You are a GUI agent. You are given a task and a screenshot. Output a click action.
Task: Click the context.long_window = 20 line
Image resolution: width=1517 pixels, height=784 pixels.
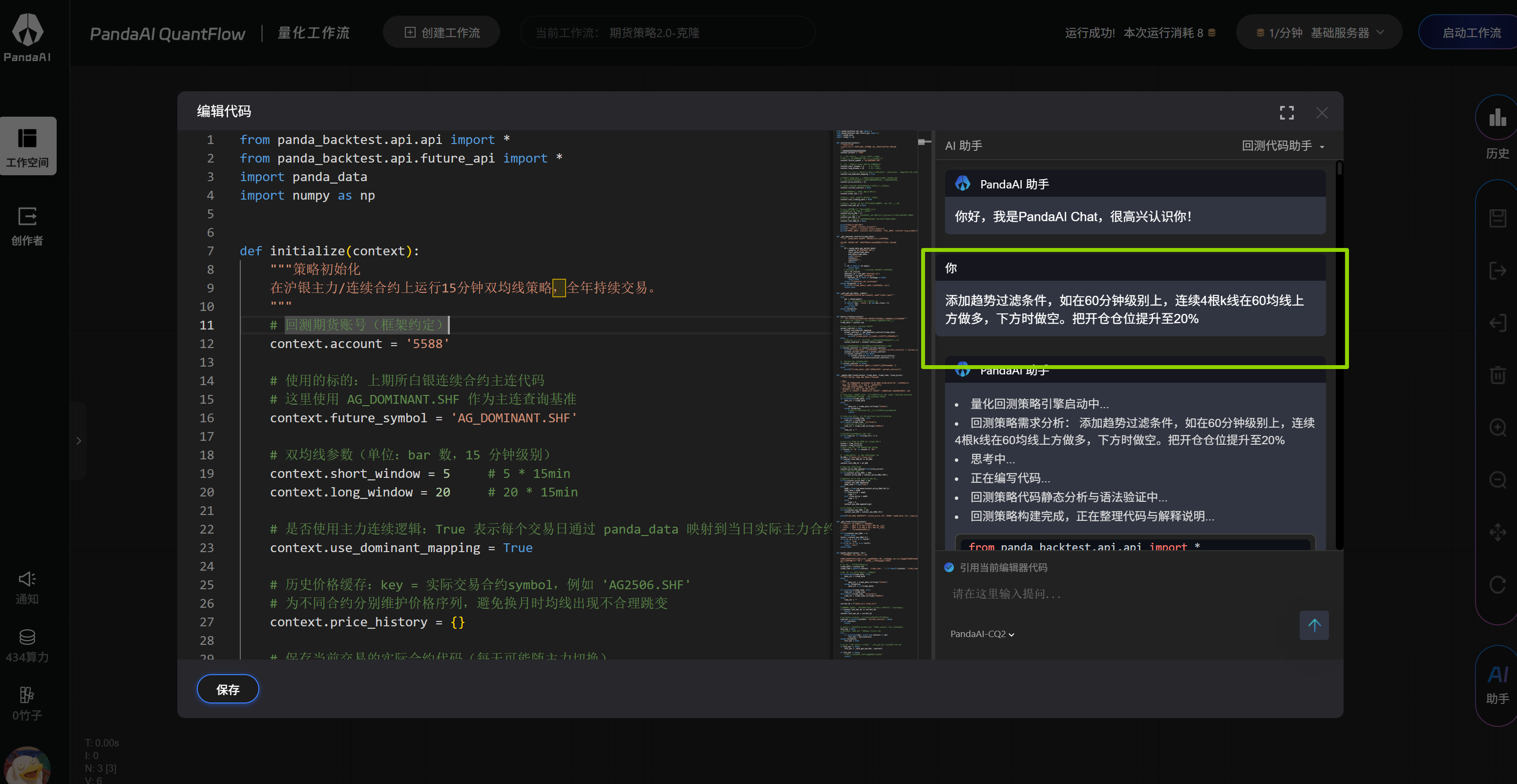pos(360,492)
